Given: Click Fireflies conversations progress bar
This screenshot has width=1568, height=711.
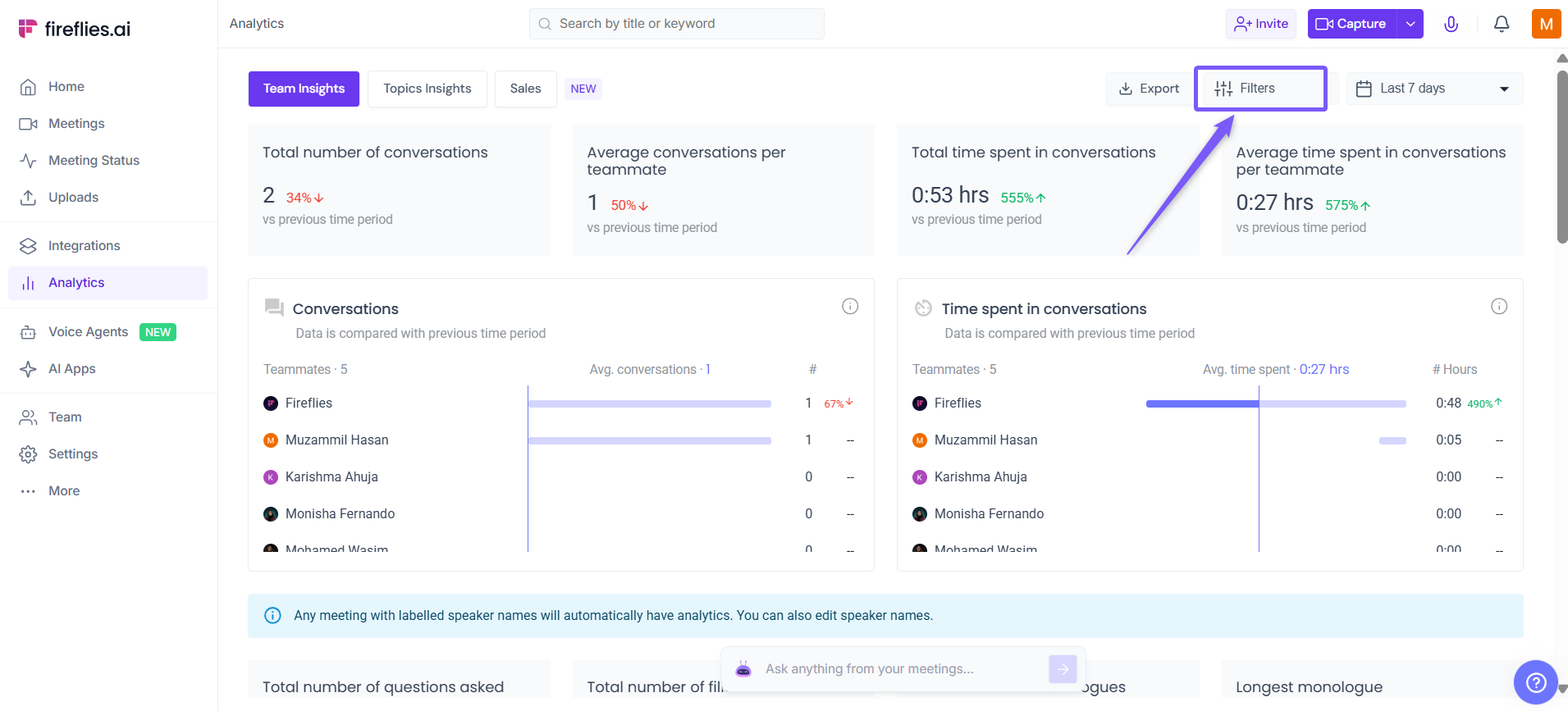Looking at the screenshot, I should (x=649, y=403).
